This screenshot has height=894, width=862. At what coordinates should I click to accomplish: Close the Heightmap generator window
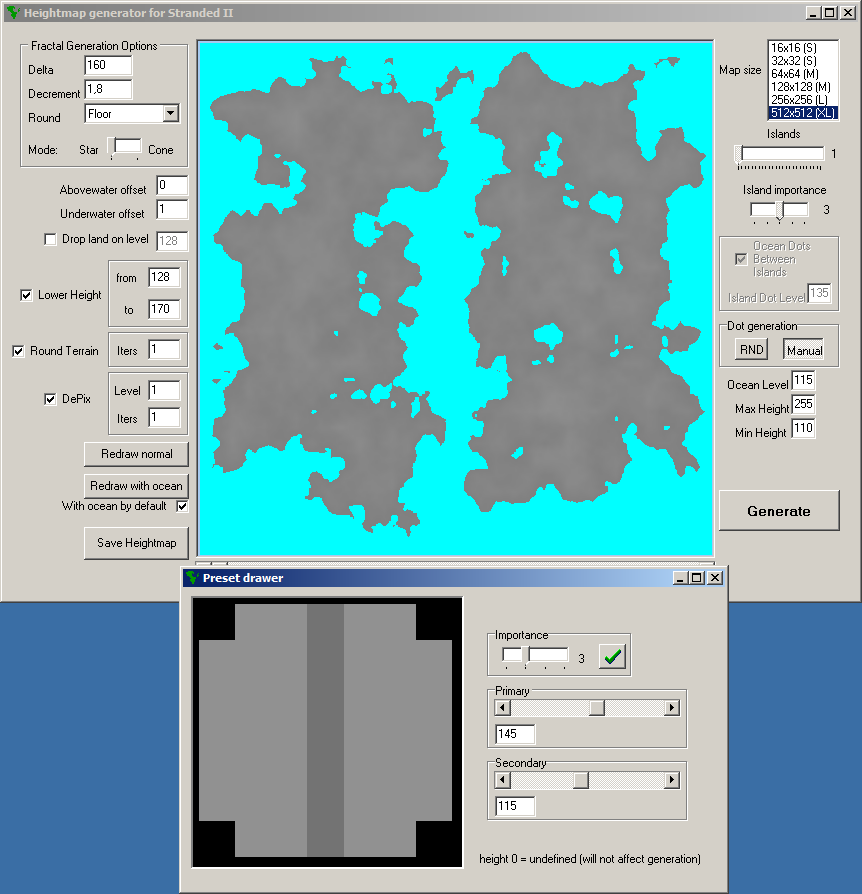[x=848, y=13]
